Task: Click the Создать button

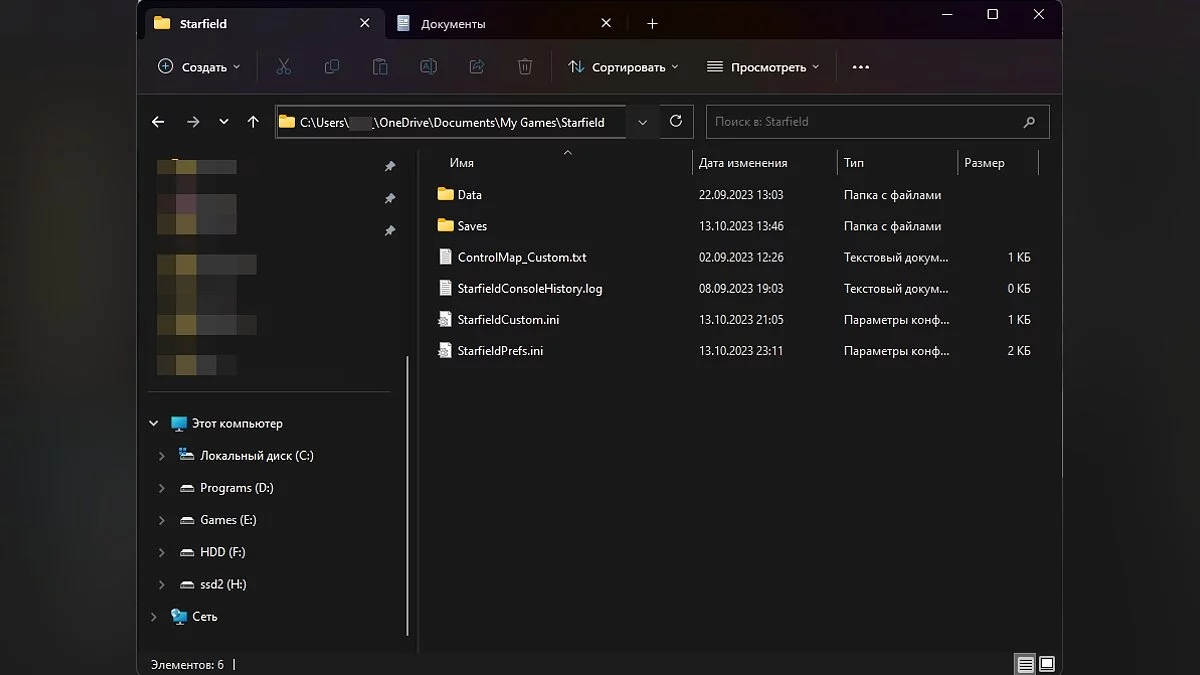Action: click(x=199, y=67)
